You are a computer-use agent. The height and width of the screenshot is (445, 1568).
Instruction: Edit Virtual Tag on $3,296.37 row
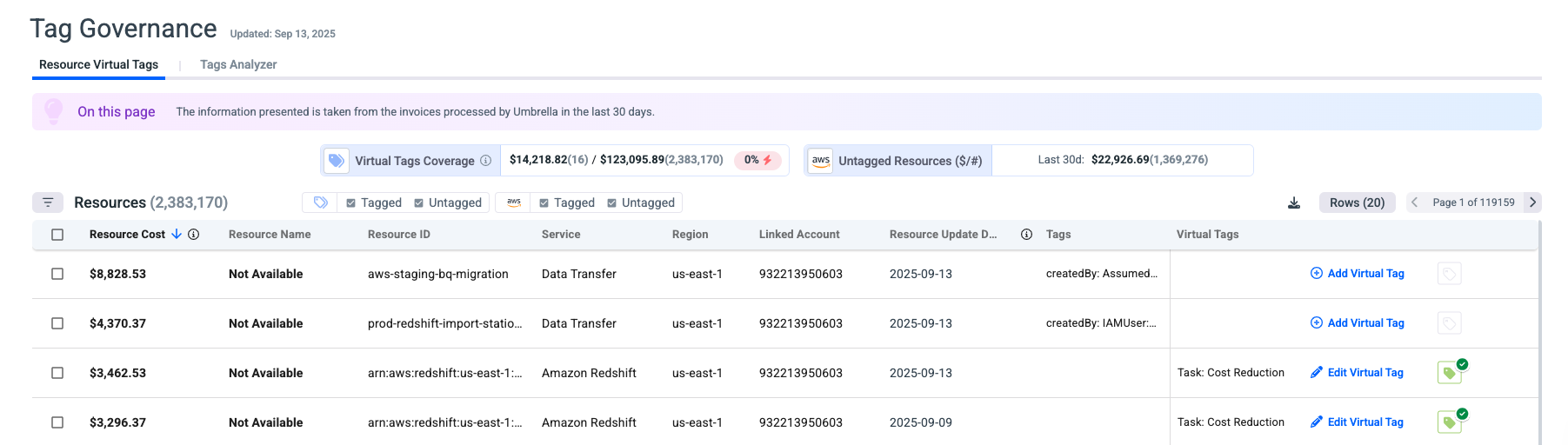pyautogui.click(x=1357, y=422)
